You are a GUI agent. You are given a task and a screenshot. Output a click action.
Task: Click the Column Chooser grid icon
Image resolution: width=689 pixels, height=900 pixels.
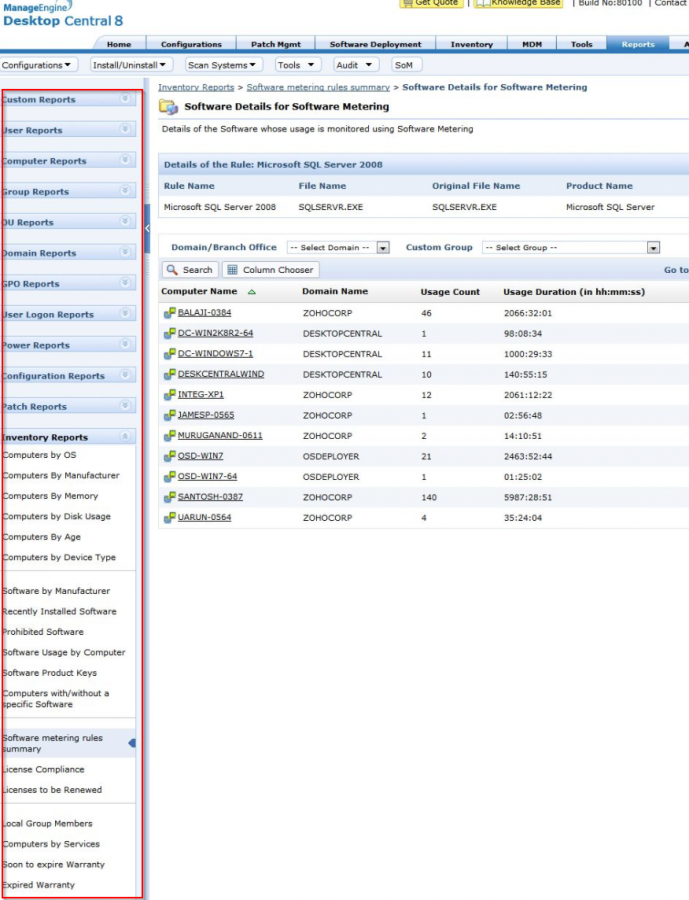click(x=233, y=270)
